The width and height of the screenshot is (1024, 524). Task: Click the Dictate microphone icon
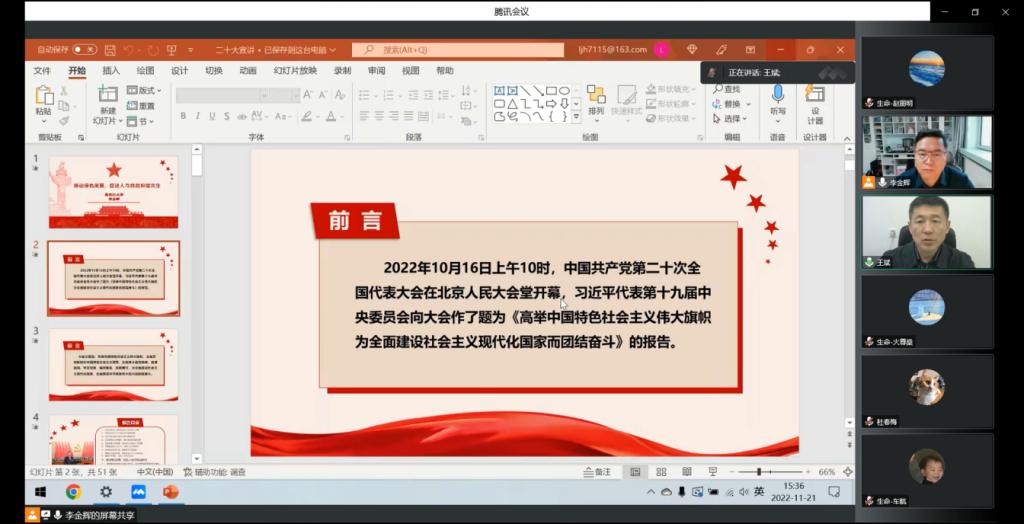tap(777, 95)
